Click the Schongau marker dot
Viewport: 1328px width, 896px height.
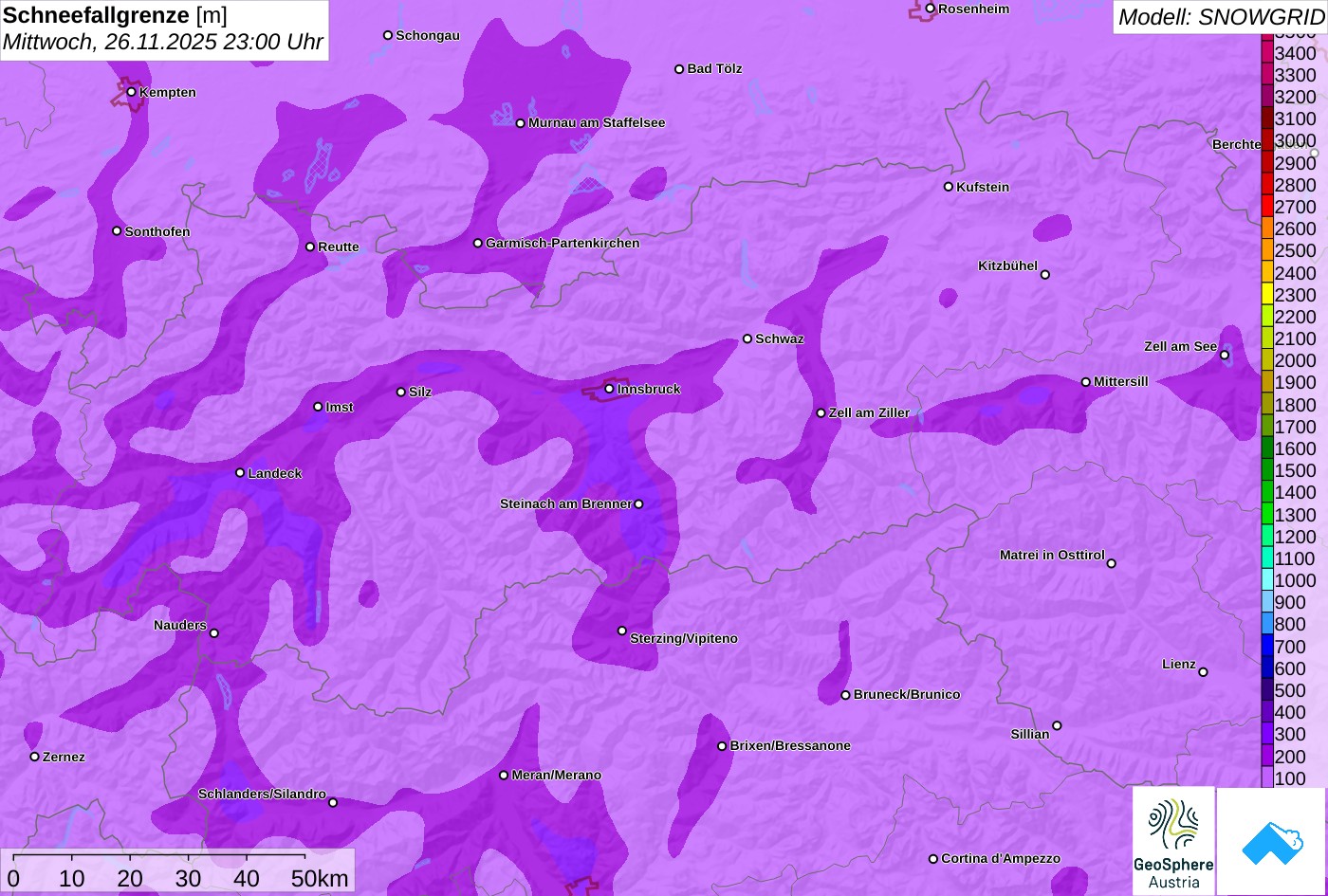388,35
